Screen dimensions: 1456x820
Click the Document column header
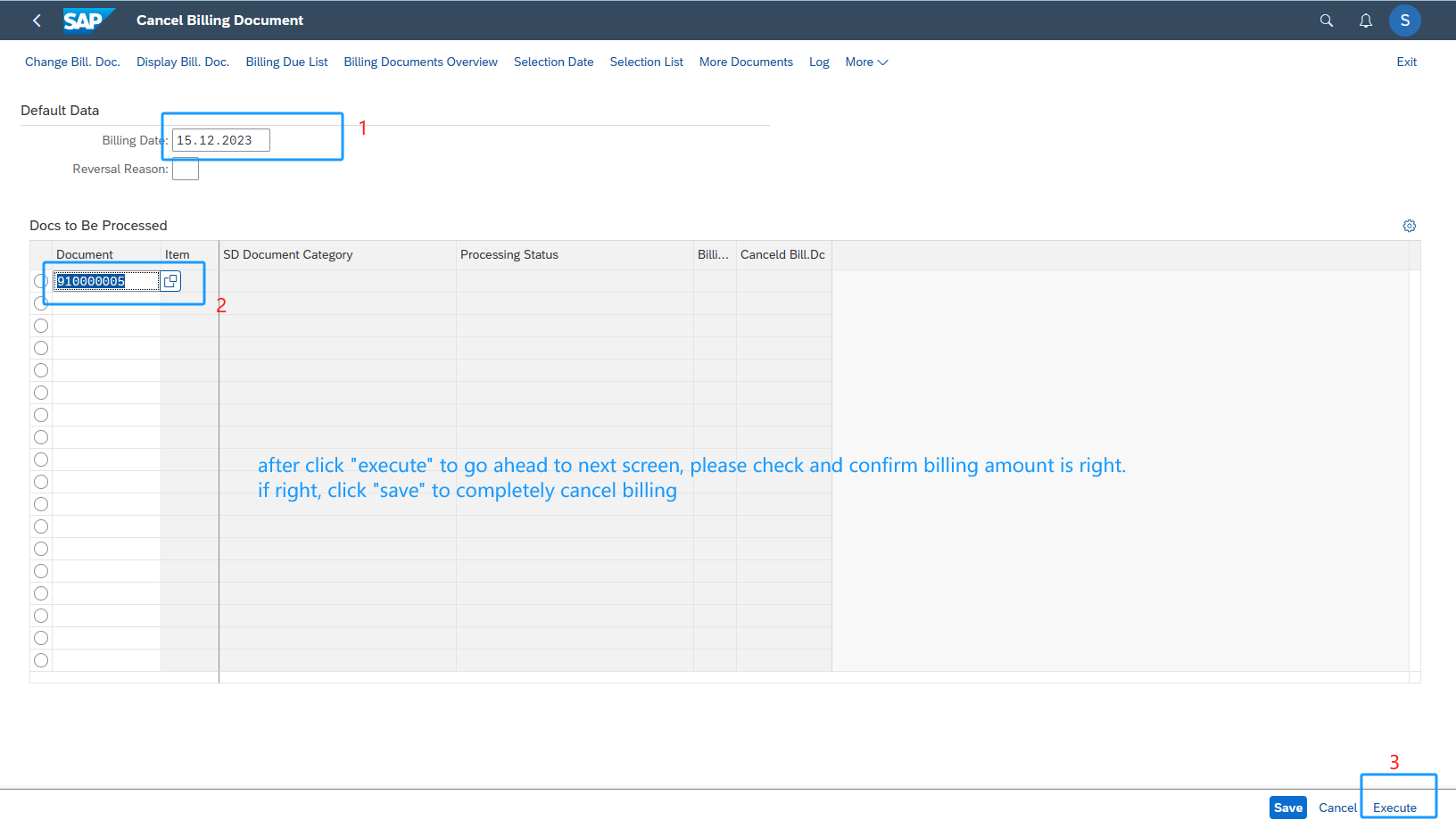[85, 255]
